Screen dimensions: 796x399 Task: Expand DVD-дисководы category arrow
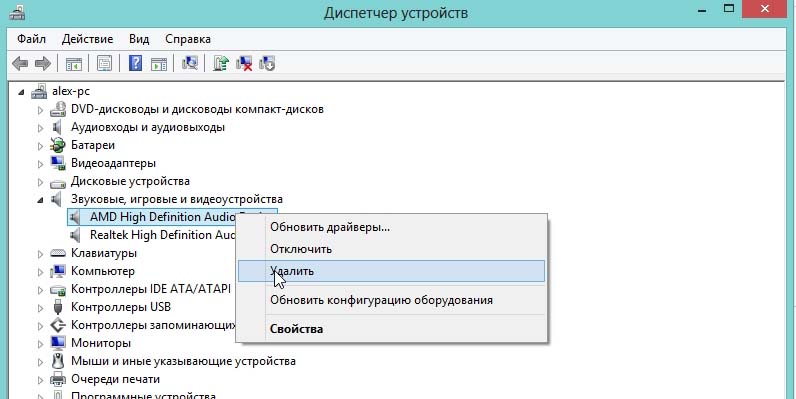point(41,110)
